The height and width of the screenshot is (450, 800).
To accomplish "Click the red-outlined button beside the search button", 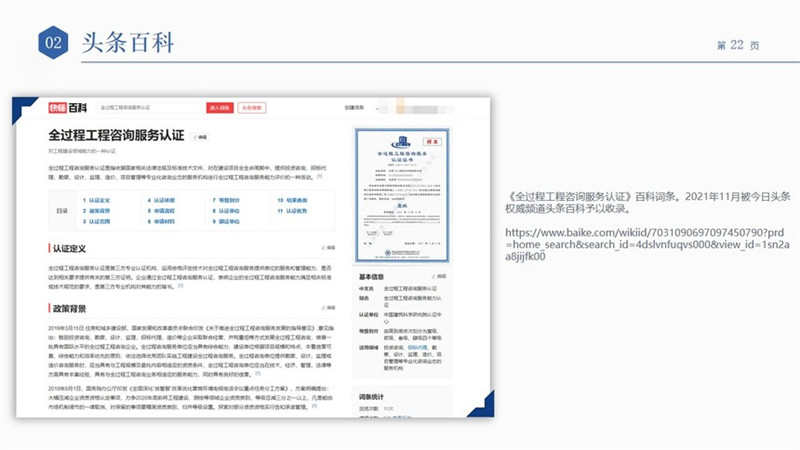I will click(x=252, y=108).
